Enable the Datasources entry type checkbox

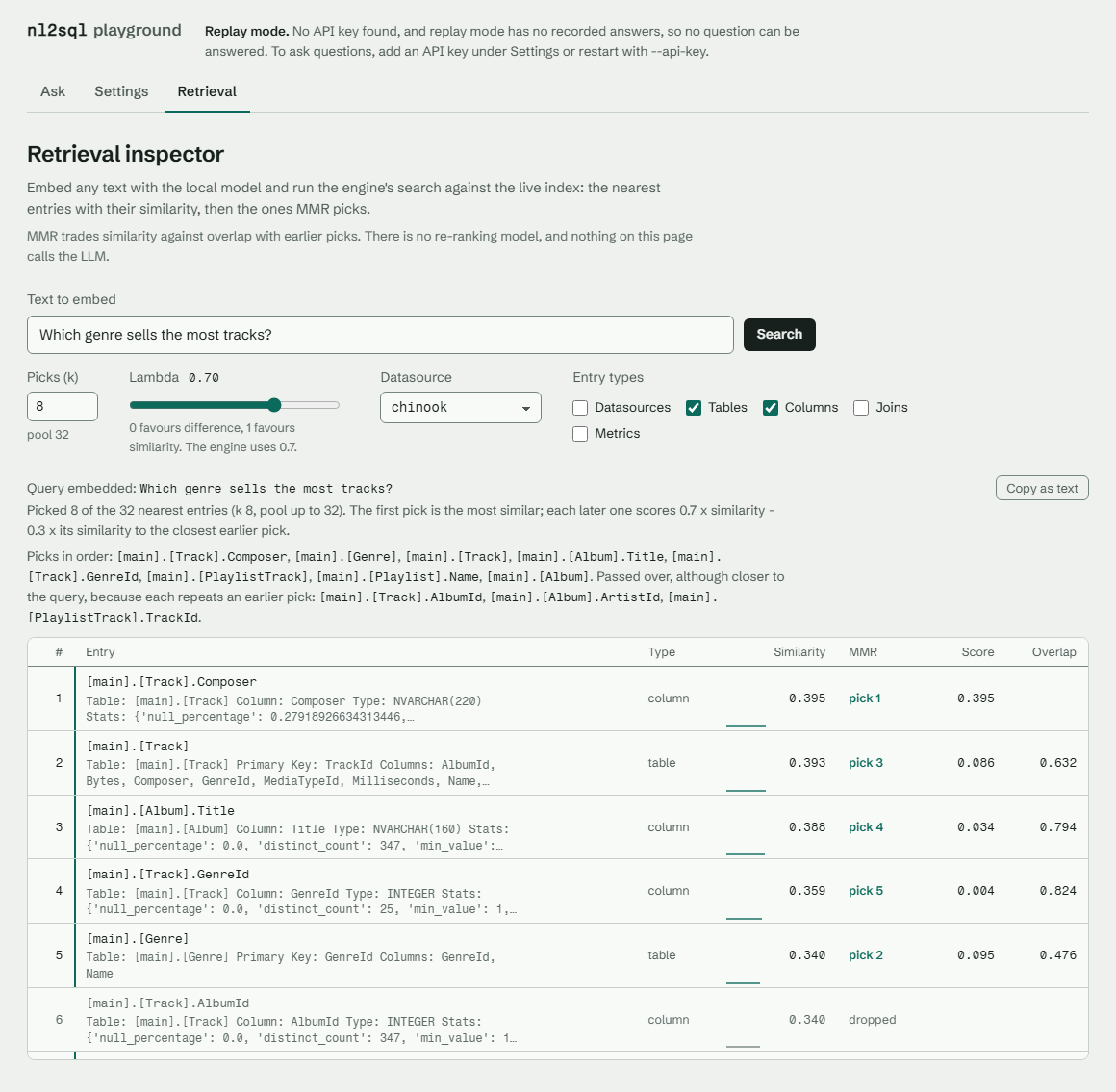(580, 408)
